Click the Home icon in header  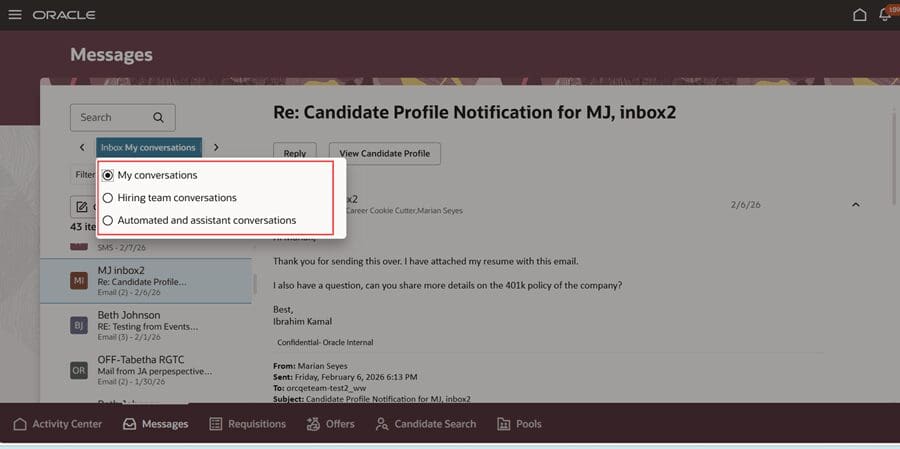pos(859,15)
